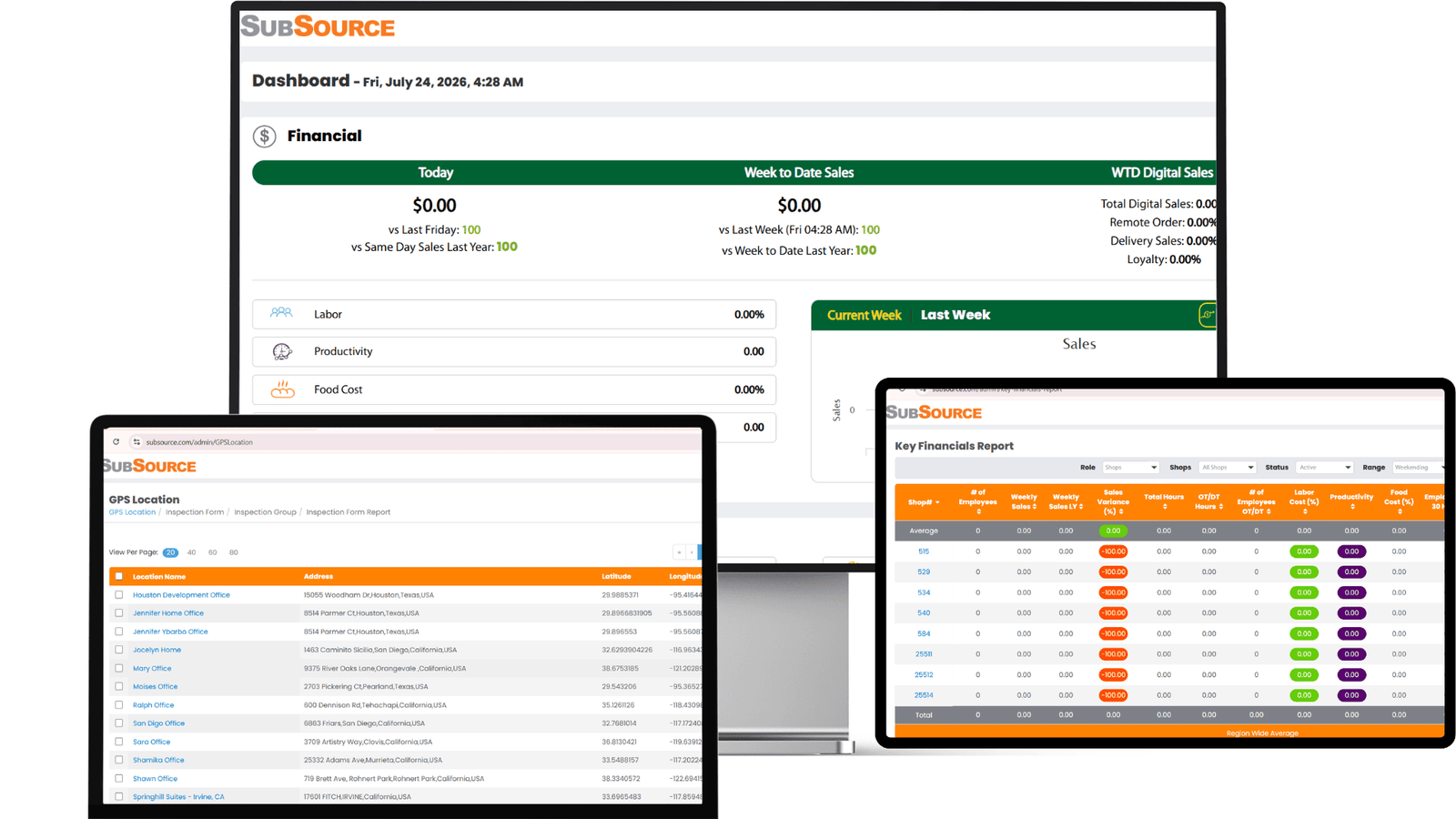This screenshot has height=819, width=1456.
Task: Click the Region Wide Average bar
Action: pos(1170,732)
